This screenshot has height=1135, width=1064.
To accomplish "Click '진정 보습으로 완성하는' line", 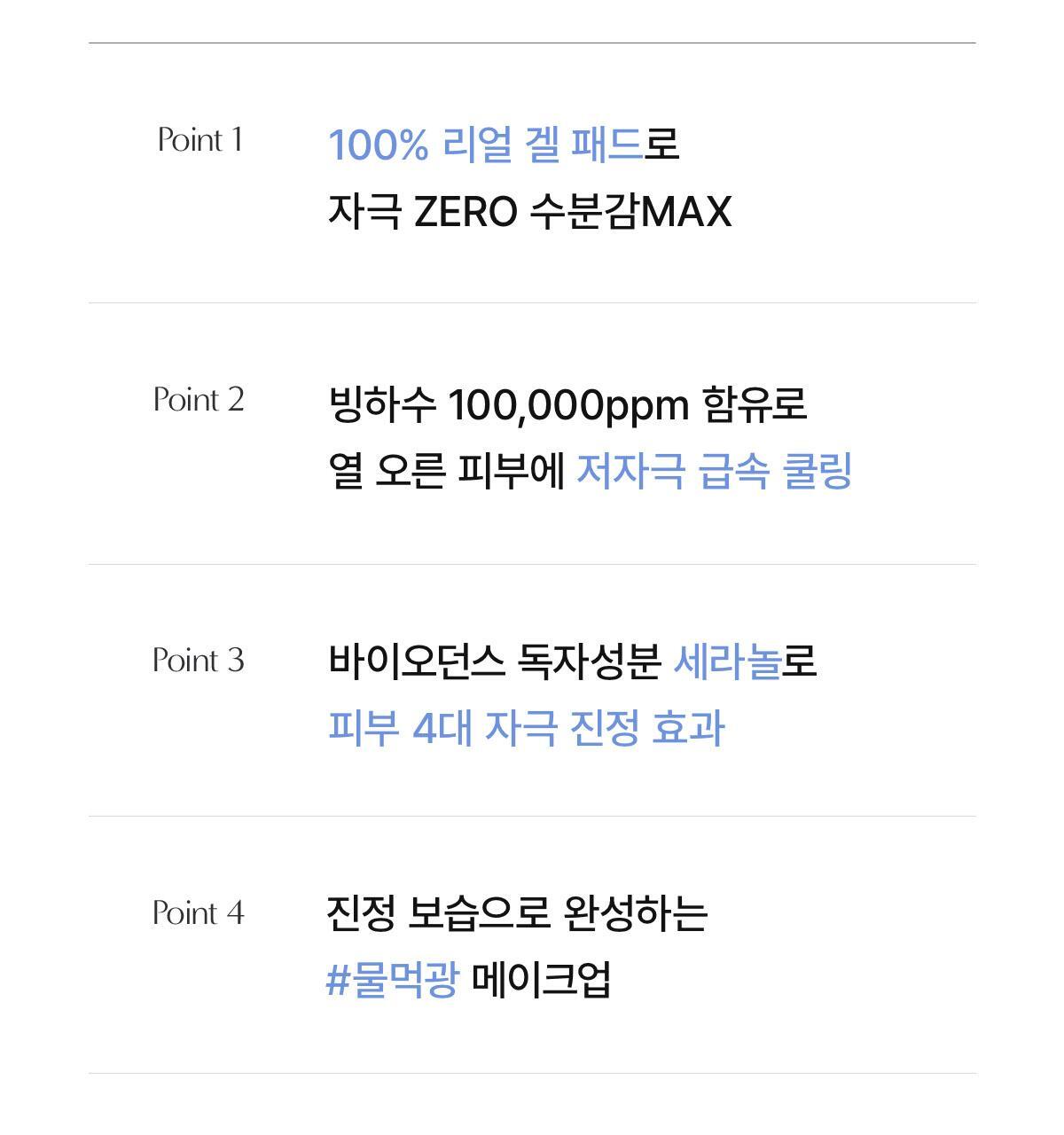I will point(517,913).
